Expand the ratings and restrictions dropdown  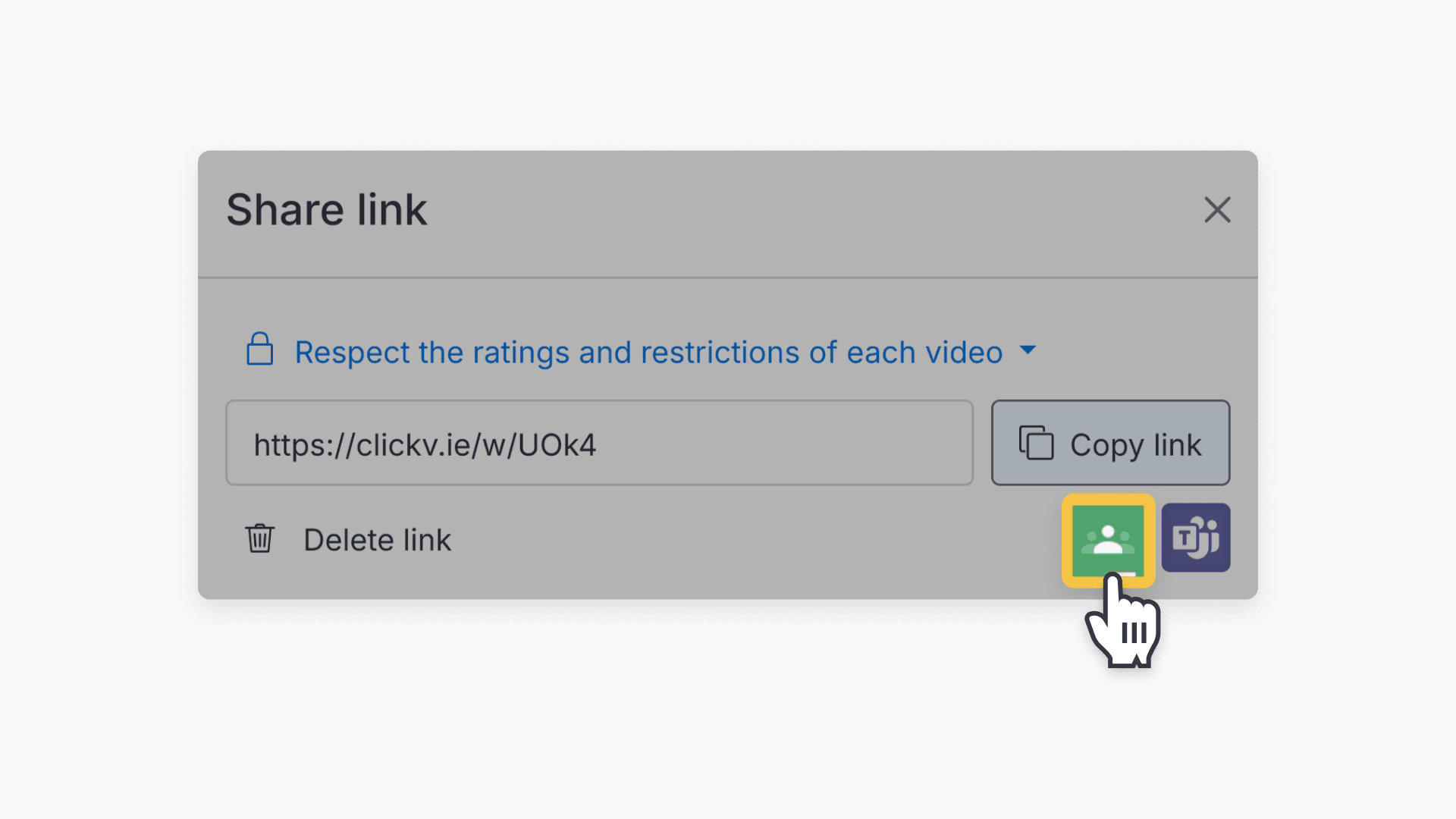(1029, 350)
